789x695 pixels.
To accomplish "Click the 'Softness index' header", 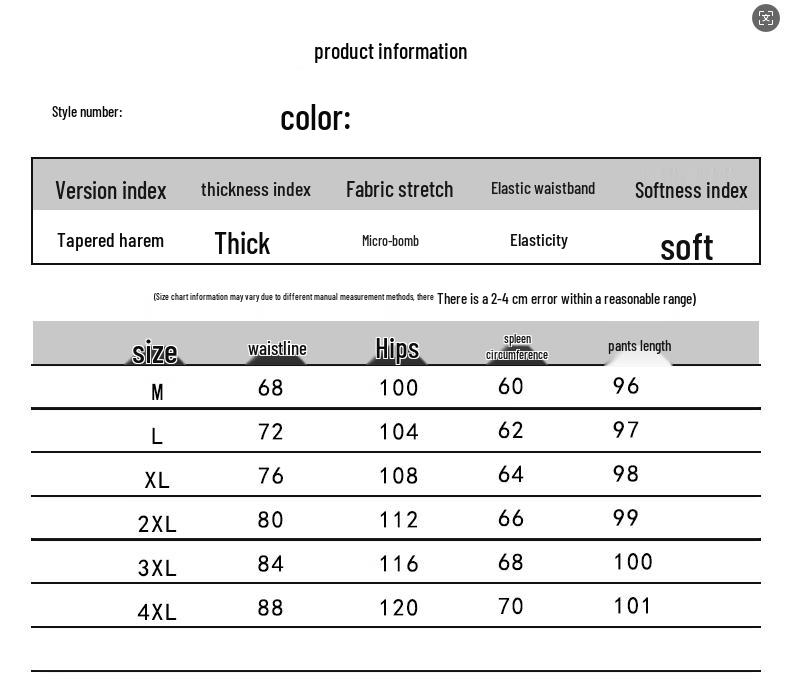I will tap(691, 190).
